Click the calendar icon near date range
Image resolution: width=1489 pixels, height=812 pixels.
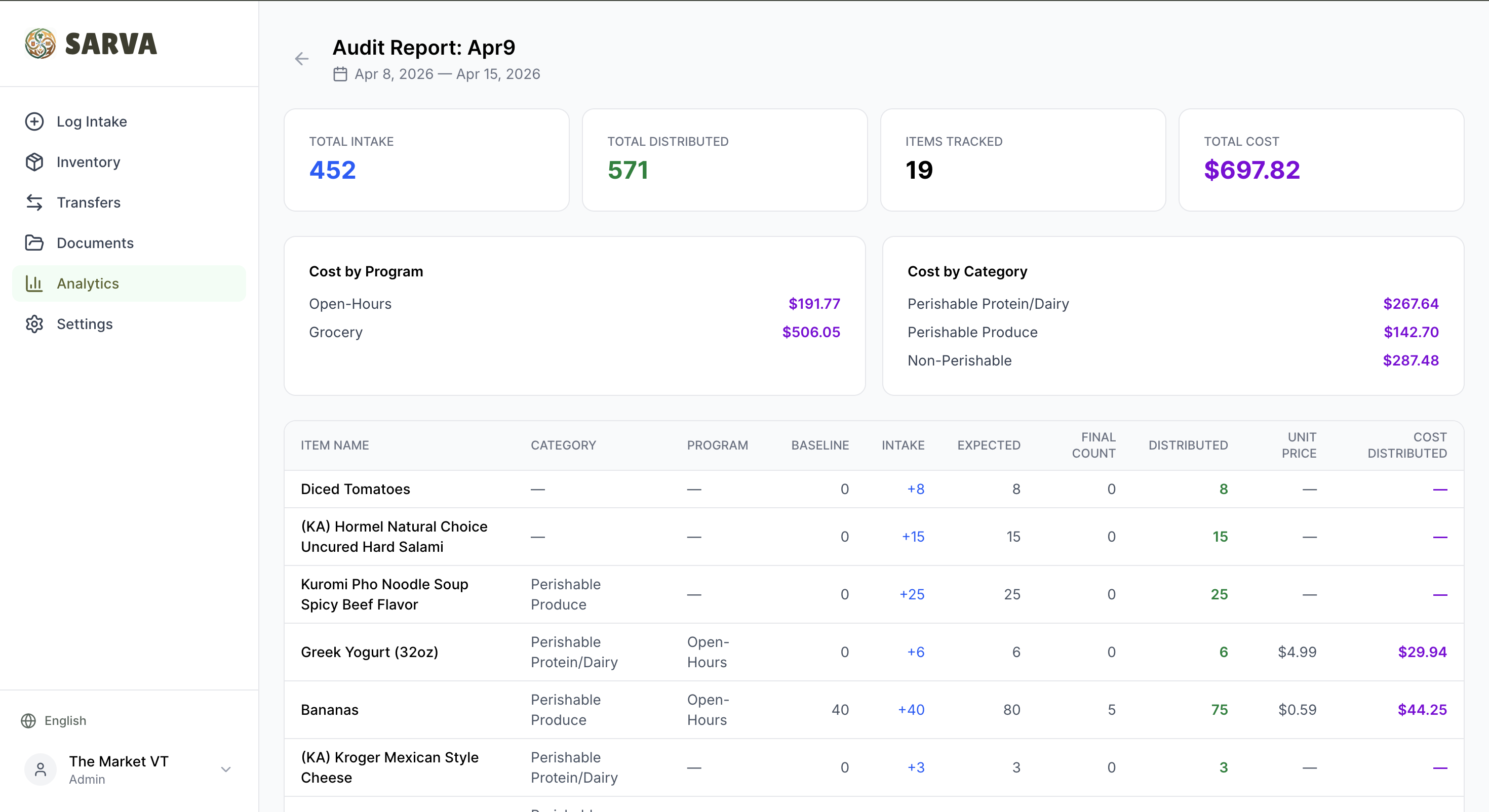pos(340,74)
